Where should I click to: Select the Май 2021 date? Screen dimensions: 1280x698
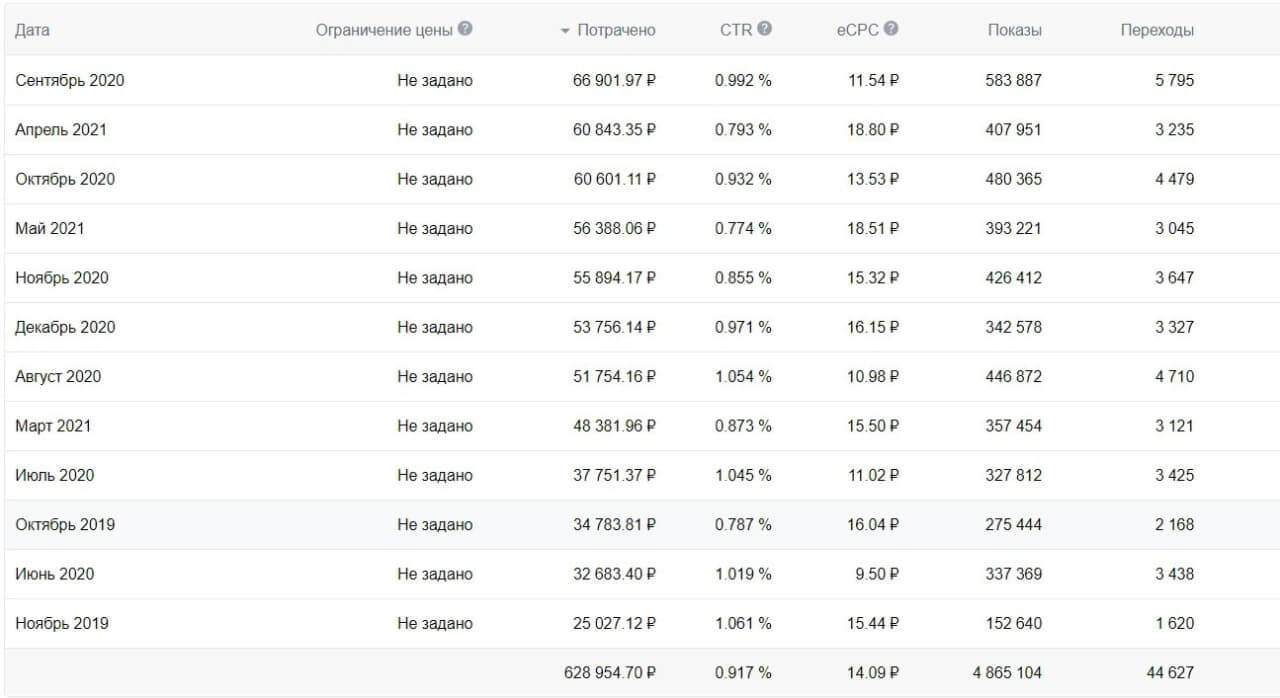(x=50, y=228)
